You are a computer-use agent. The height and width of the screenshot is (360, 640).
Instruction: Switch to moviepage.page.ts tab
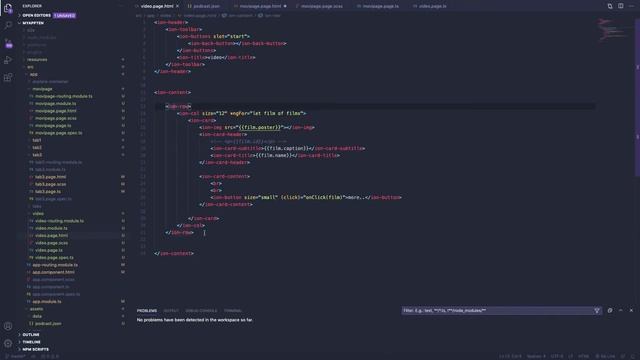point(380,6)
